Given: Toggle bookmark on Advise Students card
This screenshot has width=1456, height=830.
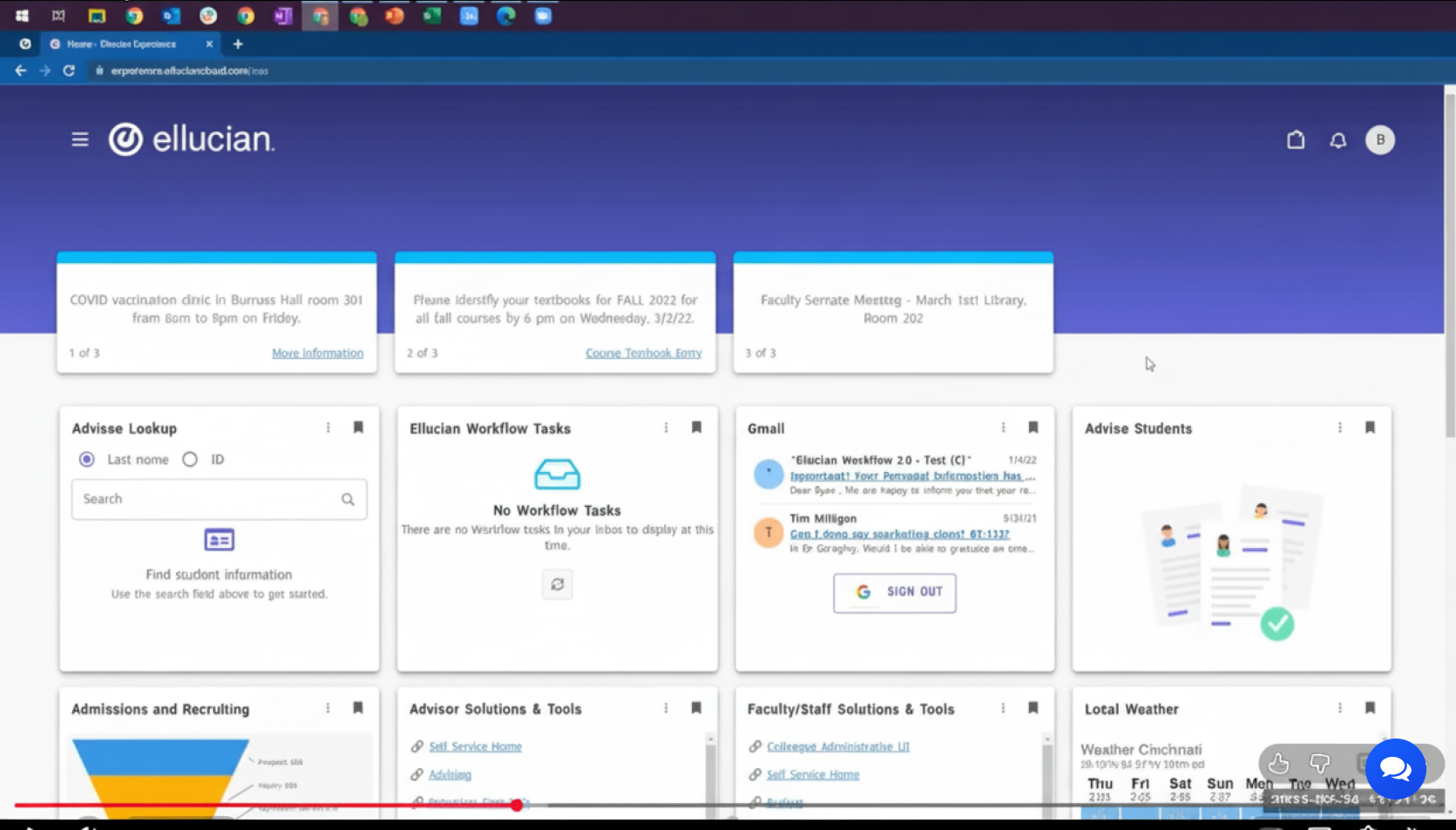Looking at the screenshot, I should pos(1370,428).
